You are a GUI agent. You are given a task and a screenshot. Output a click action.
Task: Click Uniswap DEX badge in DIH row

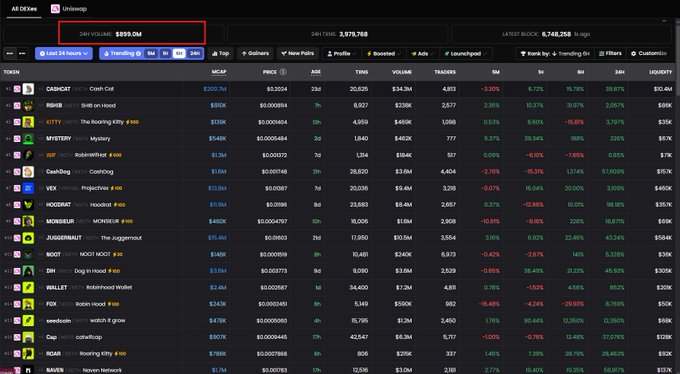pos(17,271)
